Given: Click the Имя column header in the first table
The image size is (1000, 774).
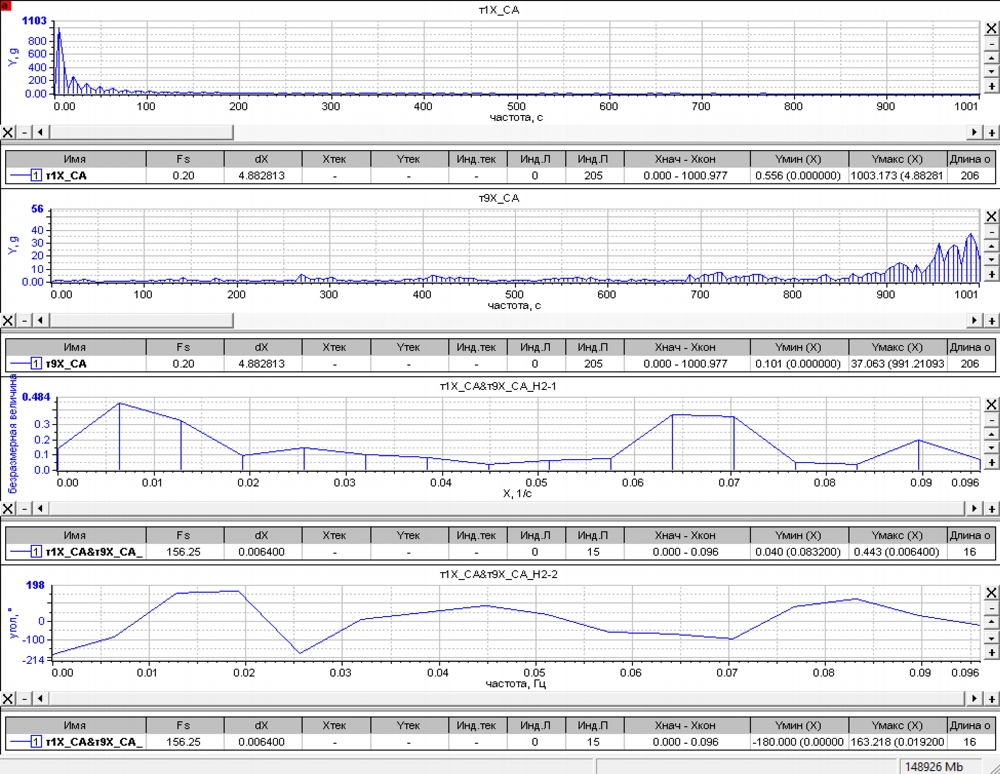Looking at the screenshot, I should [75, 158].
